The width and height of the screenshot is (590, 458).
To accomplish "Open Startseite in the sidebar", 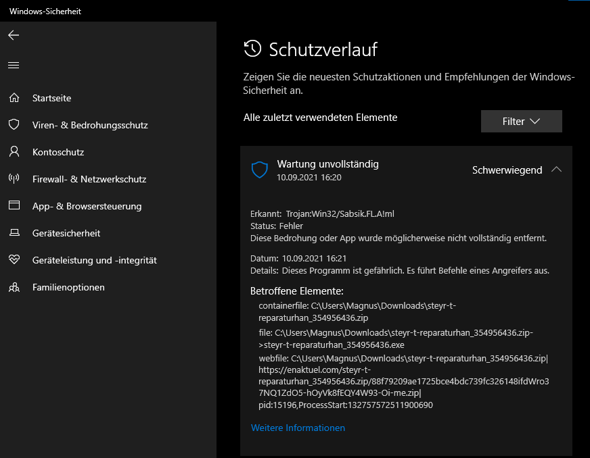I will [52, 98].
